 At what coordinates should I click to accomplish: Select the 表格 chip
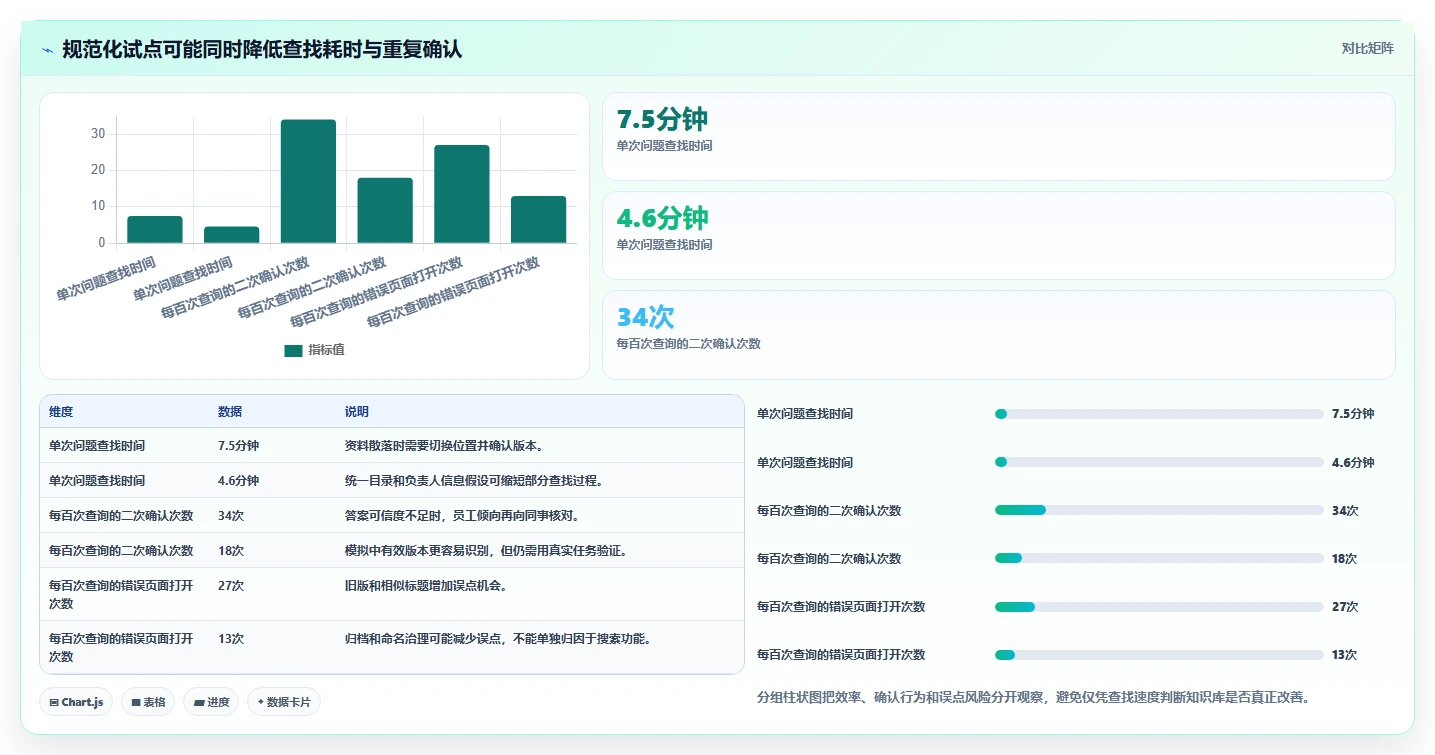point(148,702)
